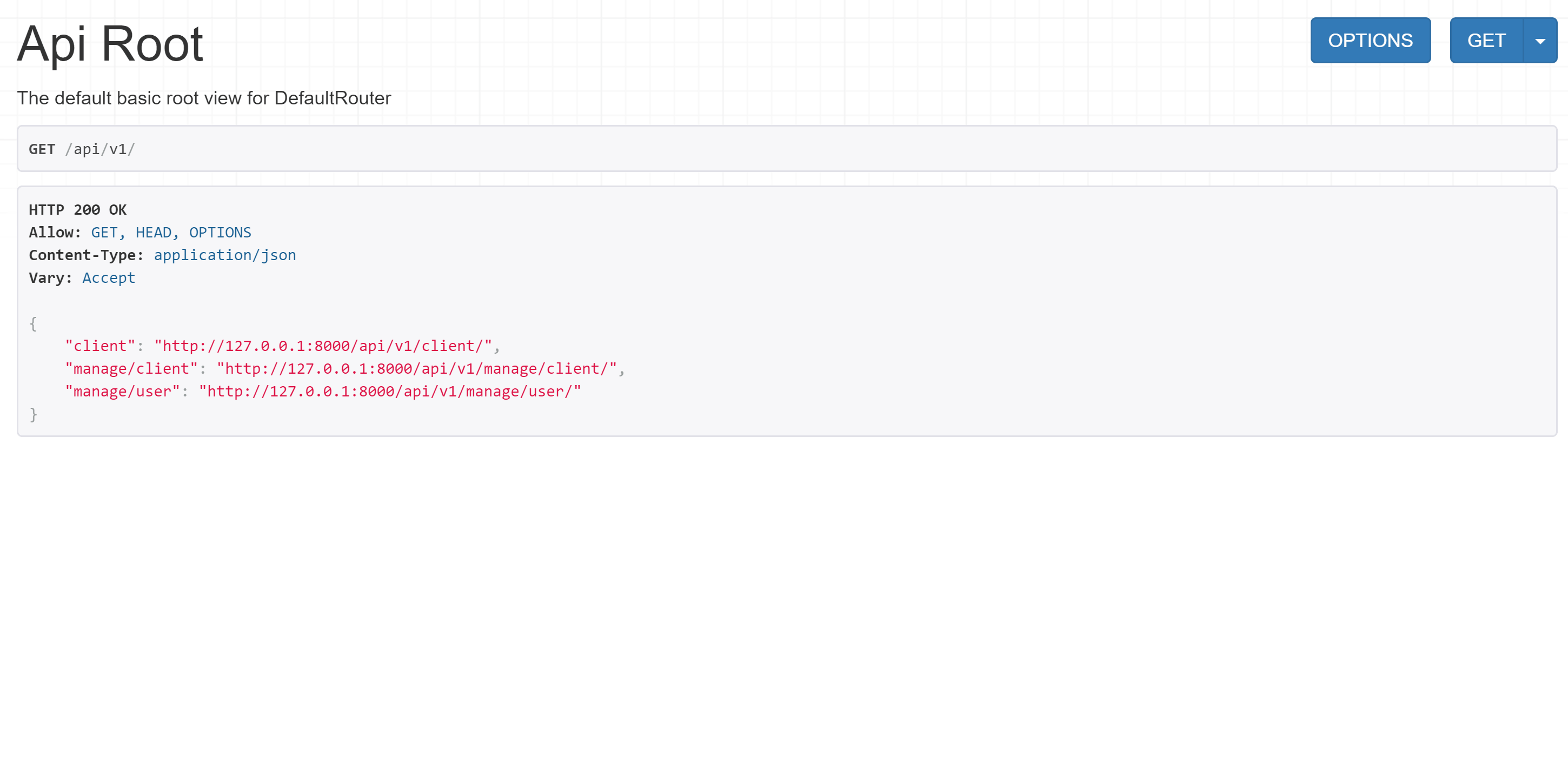Click the opening curly brace of JSON
The height and width of the screenshot is (768, 1568).
34,323
